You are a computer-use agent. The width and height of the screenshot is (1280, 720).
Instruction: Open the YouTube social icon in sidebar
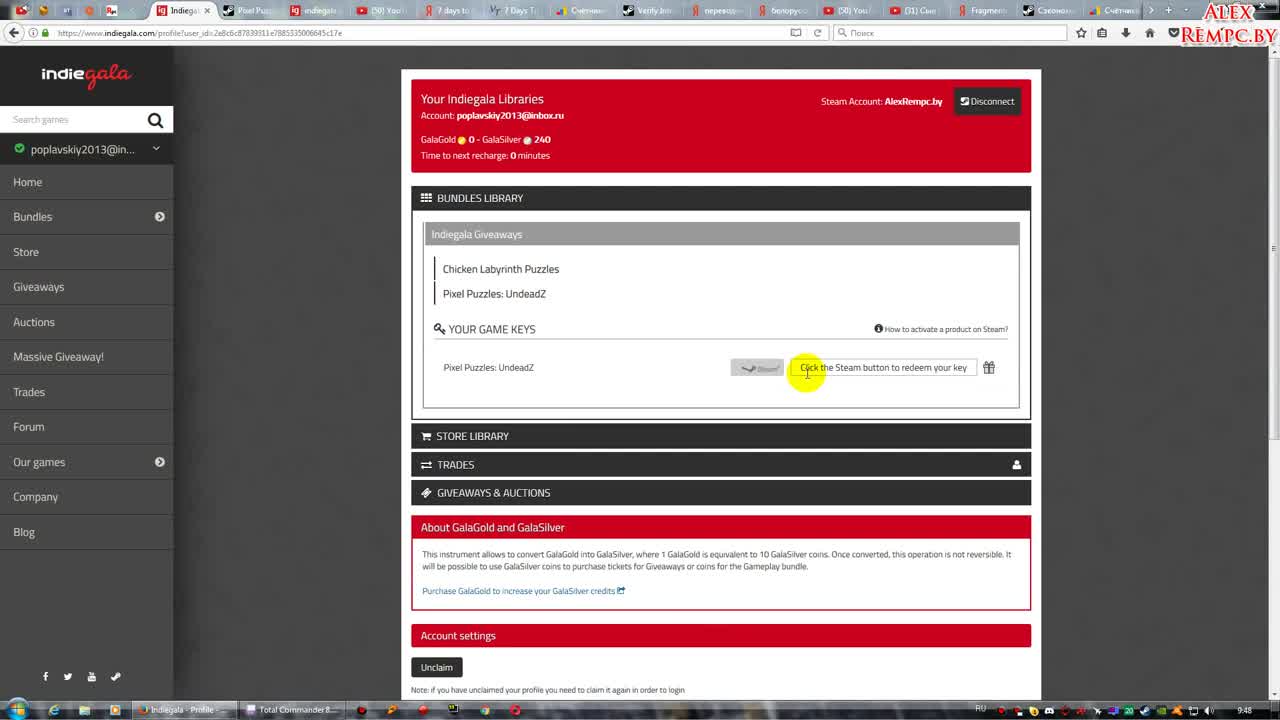coord(92,677)
